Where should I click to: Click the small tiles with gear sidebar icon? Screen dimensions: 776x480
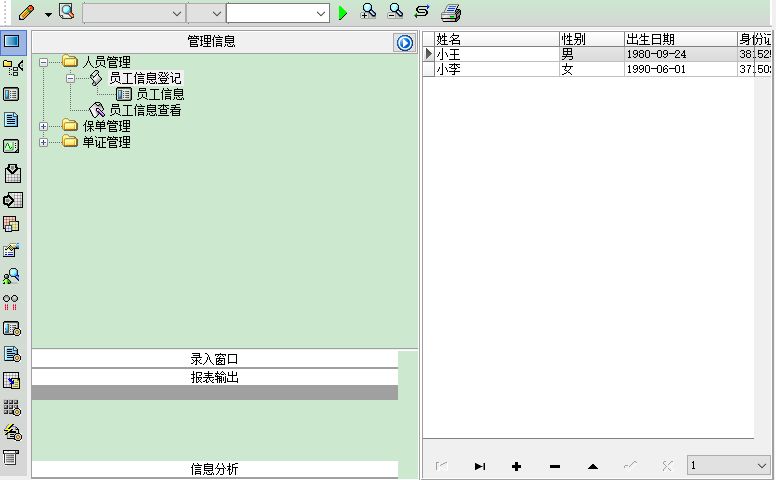click(12, 407)
